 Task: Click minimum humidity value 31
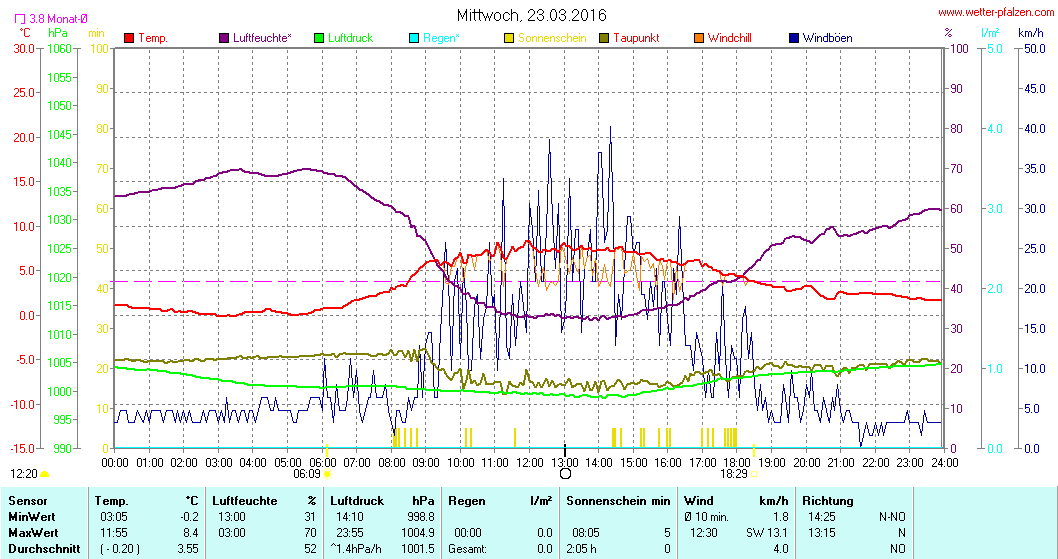pos(311,517)
